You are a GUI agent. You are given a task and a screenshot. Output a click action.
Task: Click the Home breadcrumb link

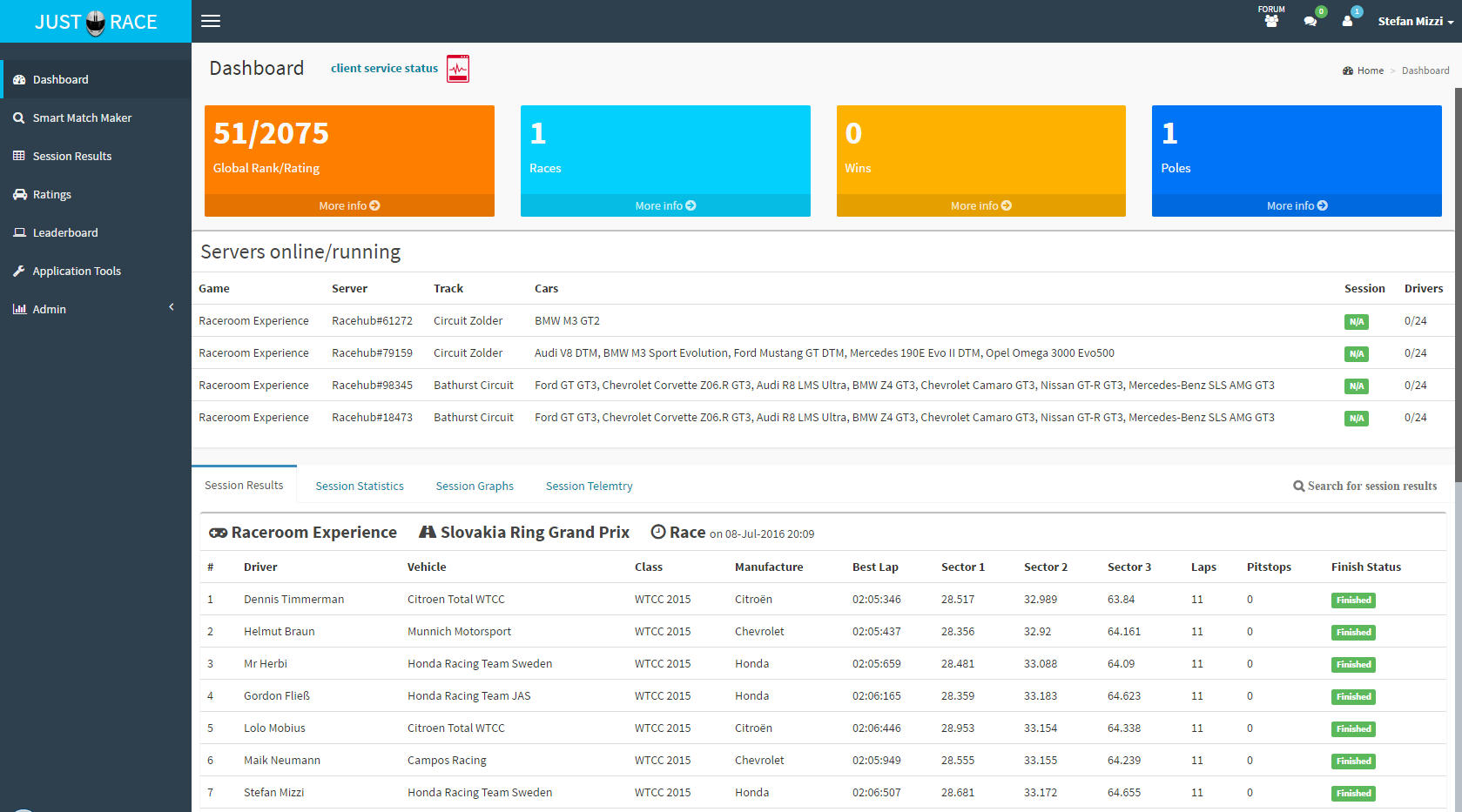(x=1370, y=70)
